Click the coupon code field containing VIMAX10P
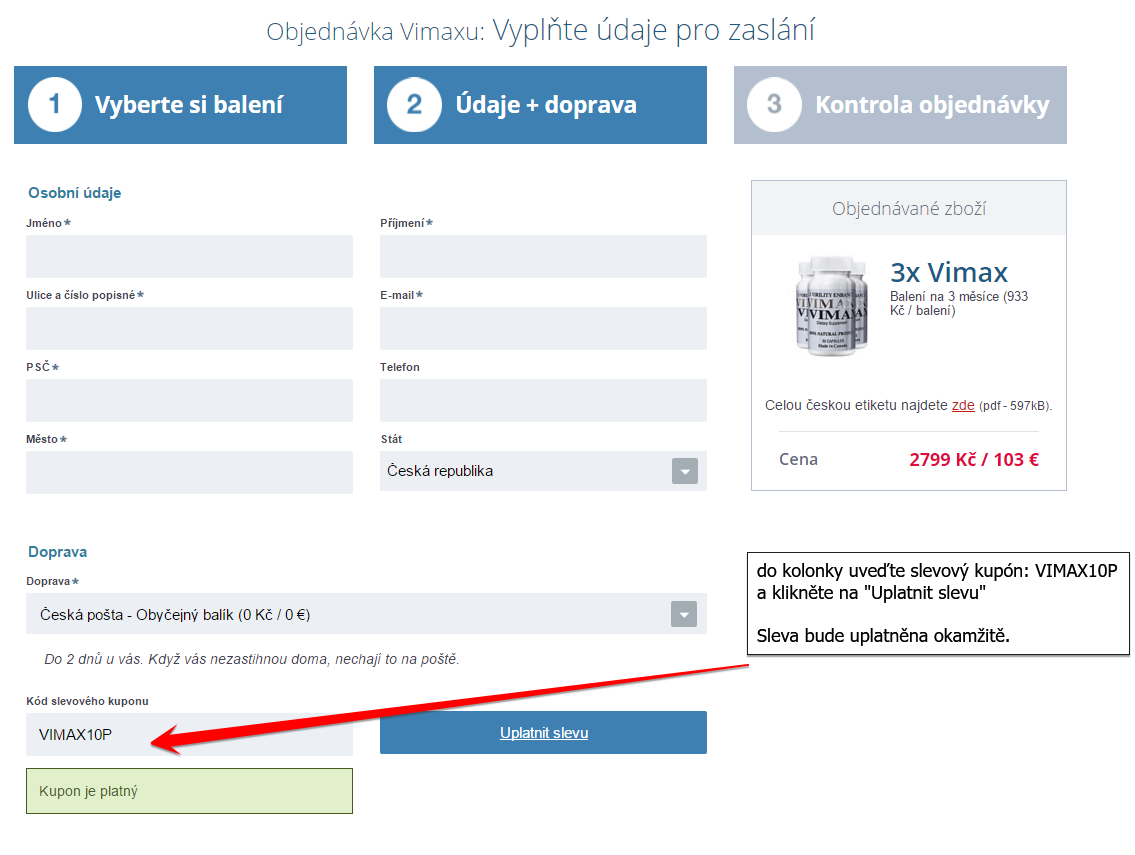Viewport: 1135px width, 855px height. pos(189,735)
